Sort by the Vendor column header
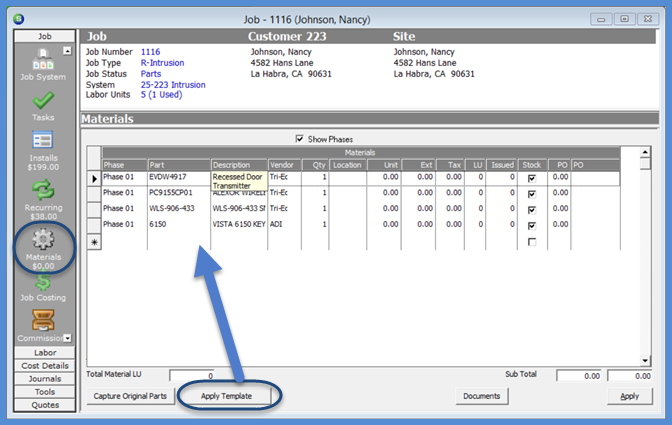The width and height of the screenshot is (672, 425). pos(285,165)
